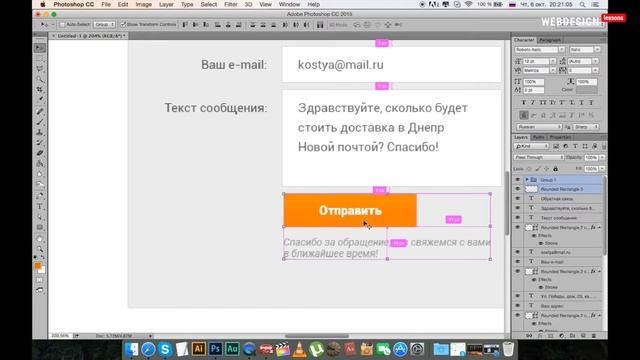
Task: Toggle Show Transform Controls checkbox
Action: (123, 25)
